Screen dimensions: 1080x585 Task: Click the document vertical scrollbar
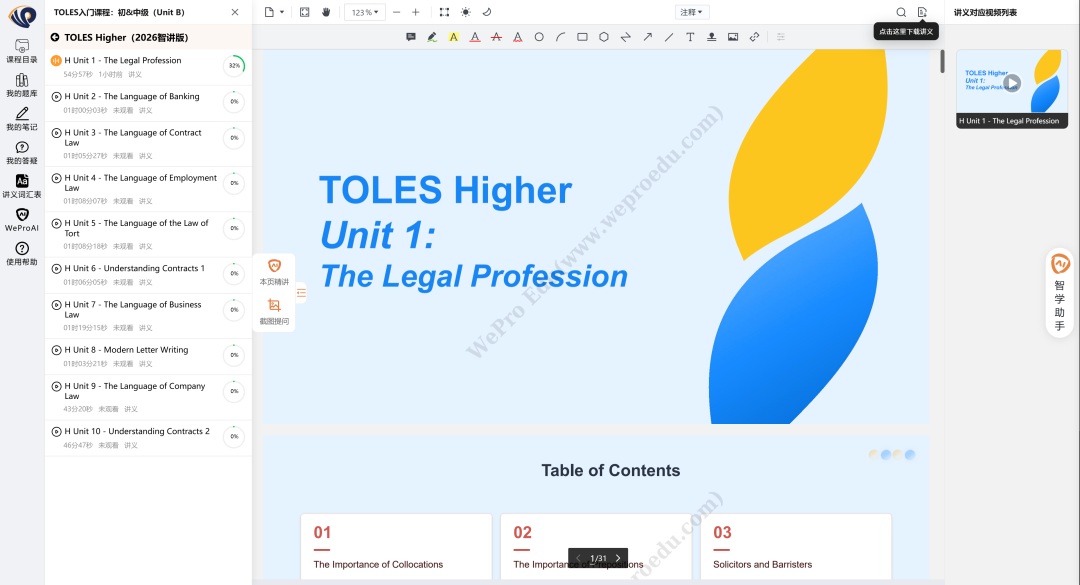tap(942, 62)
